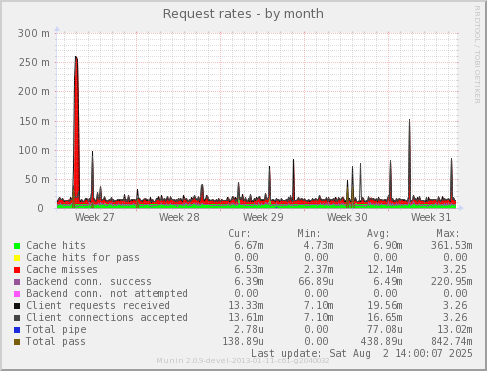Click the black Client requests received swatch

coord(17,306)
